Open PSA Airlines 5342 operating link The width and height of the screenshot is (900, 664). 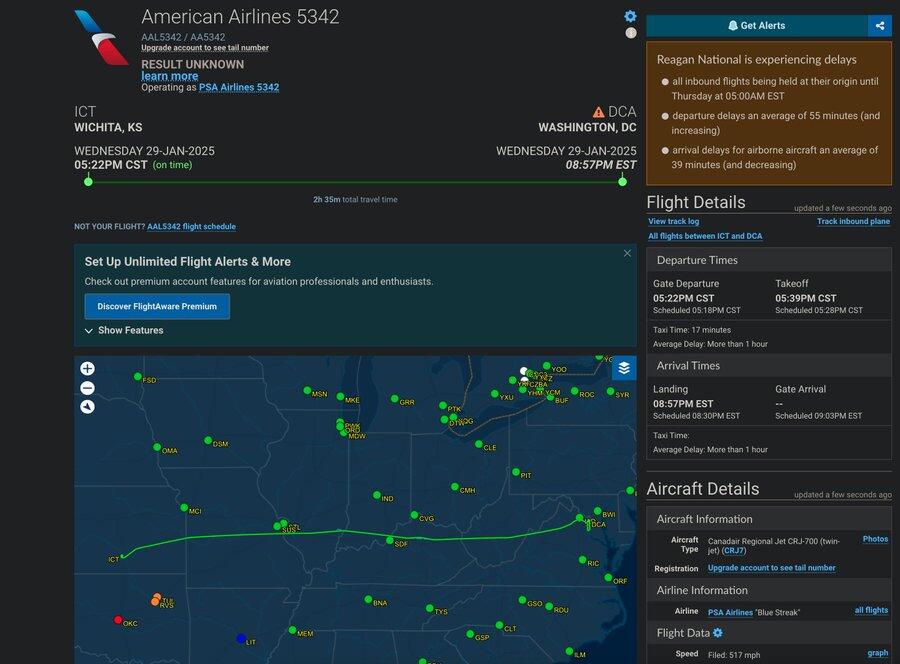point(239,87)
